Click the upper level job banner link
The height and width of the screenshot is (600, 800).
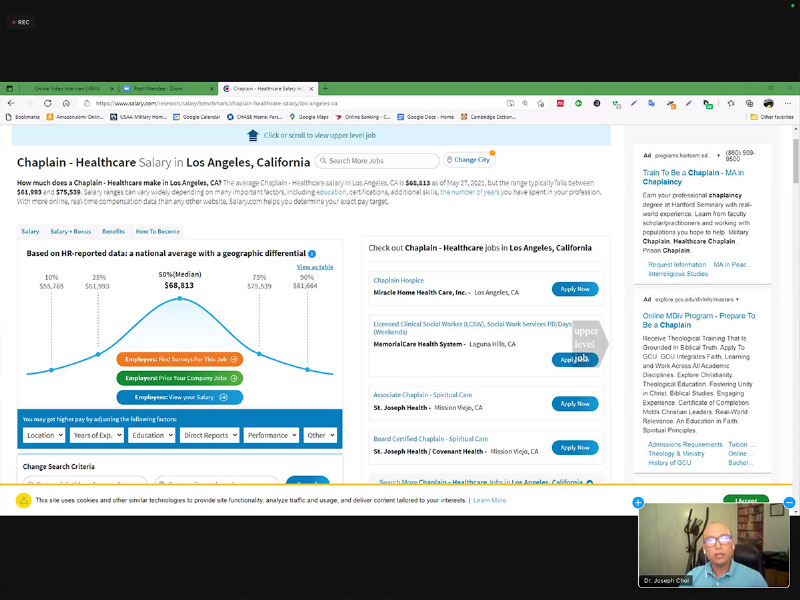tap(311, 135)
